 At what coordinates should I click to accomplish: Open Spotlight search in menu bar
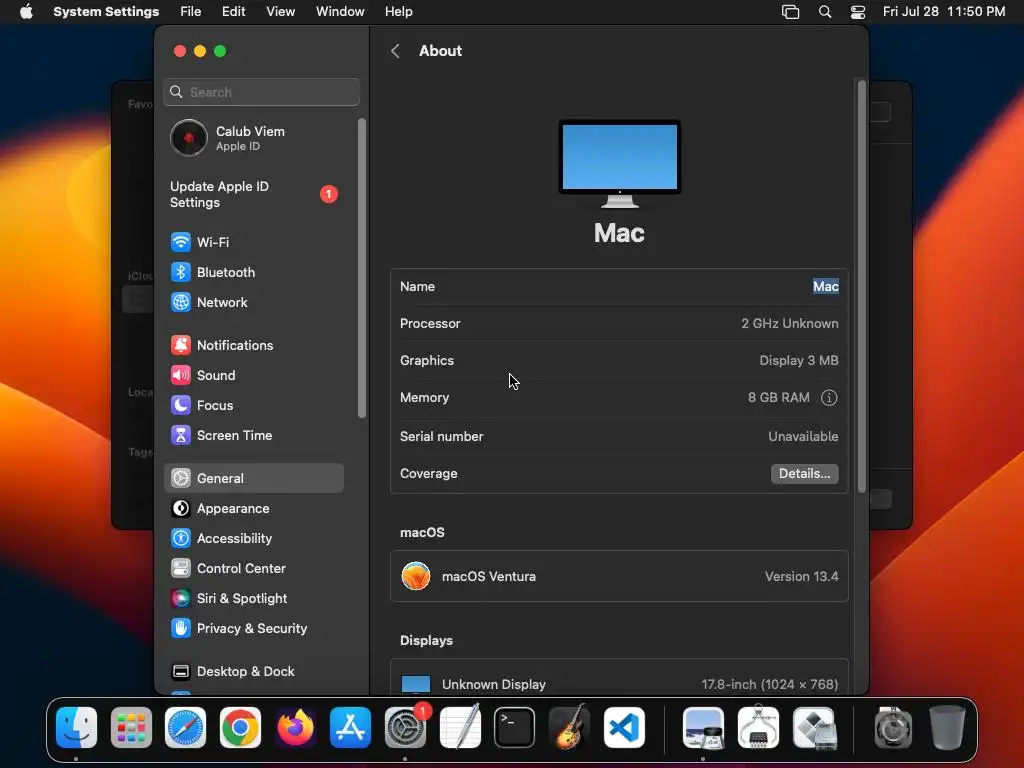click(x=825, y=12)
